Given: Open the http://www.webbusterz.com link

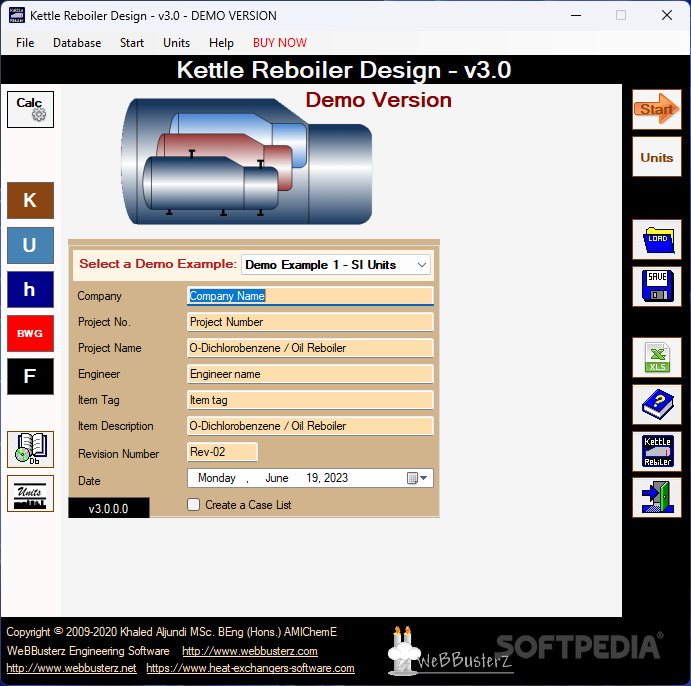Looking at the screenshot, I should click(x=249, y=651).
